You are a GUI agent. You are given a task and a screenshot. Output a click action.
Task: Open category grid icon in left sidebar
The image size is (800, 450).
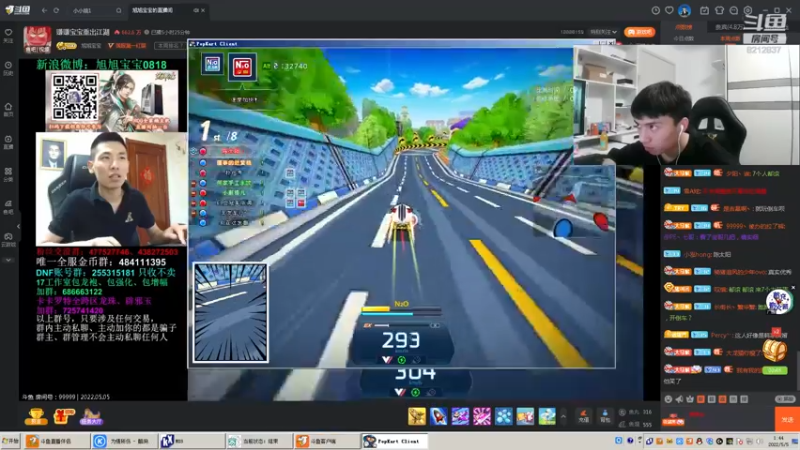[8, 174]
